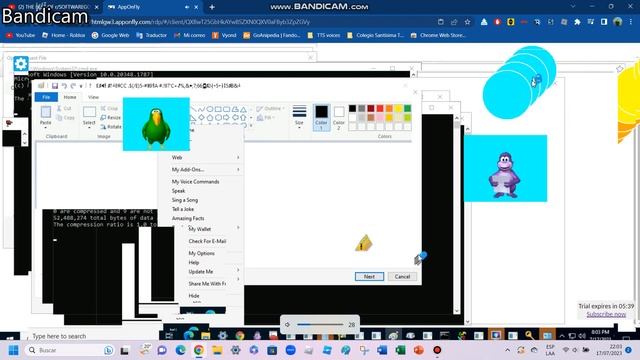This screenshot has height=360, width=640.
Task: Choose Amazing Facts from the menu
Action: 188,218
